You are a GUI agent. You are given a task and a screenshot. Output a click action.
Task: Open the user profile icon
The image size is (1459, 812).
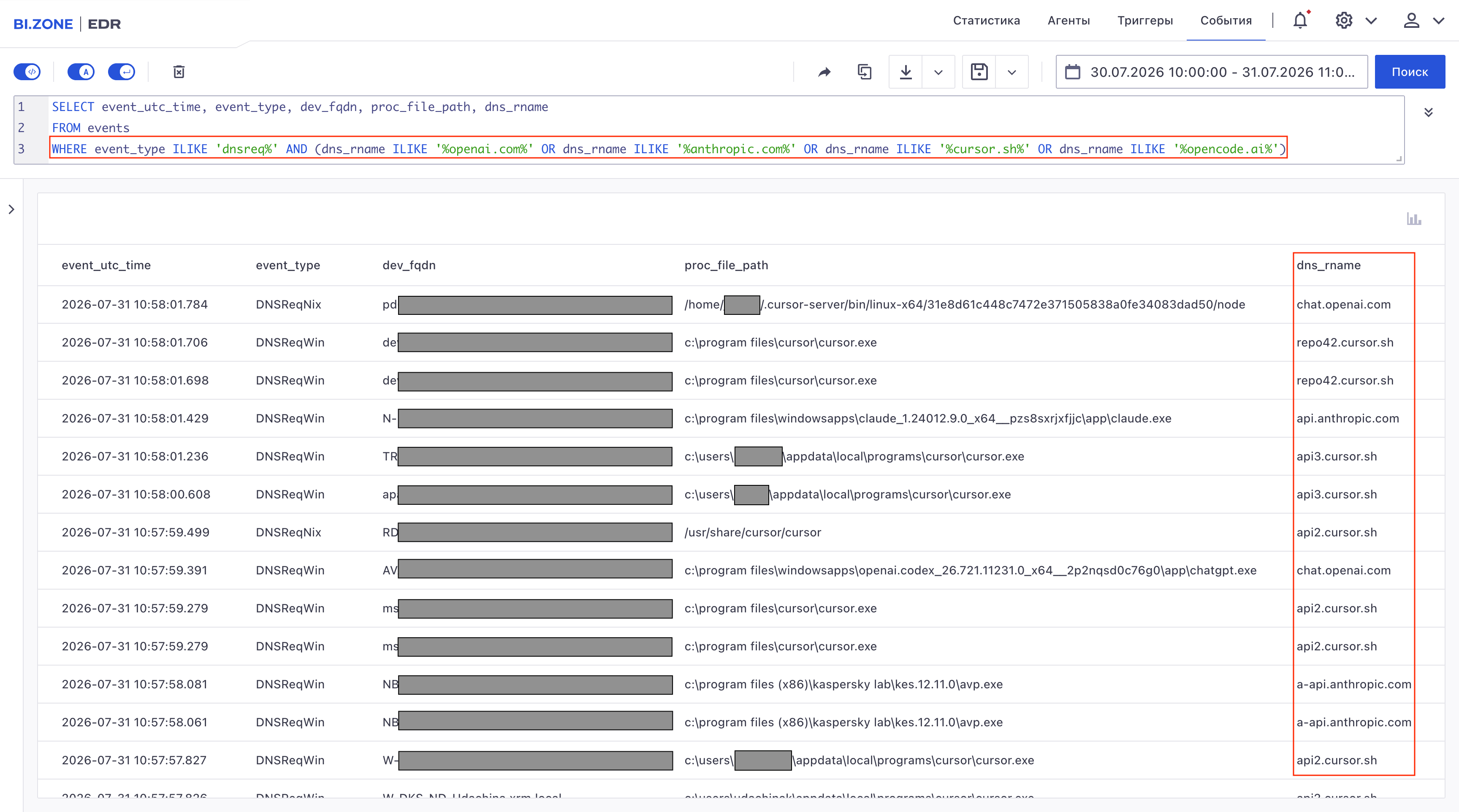1411,21
